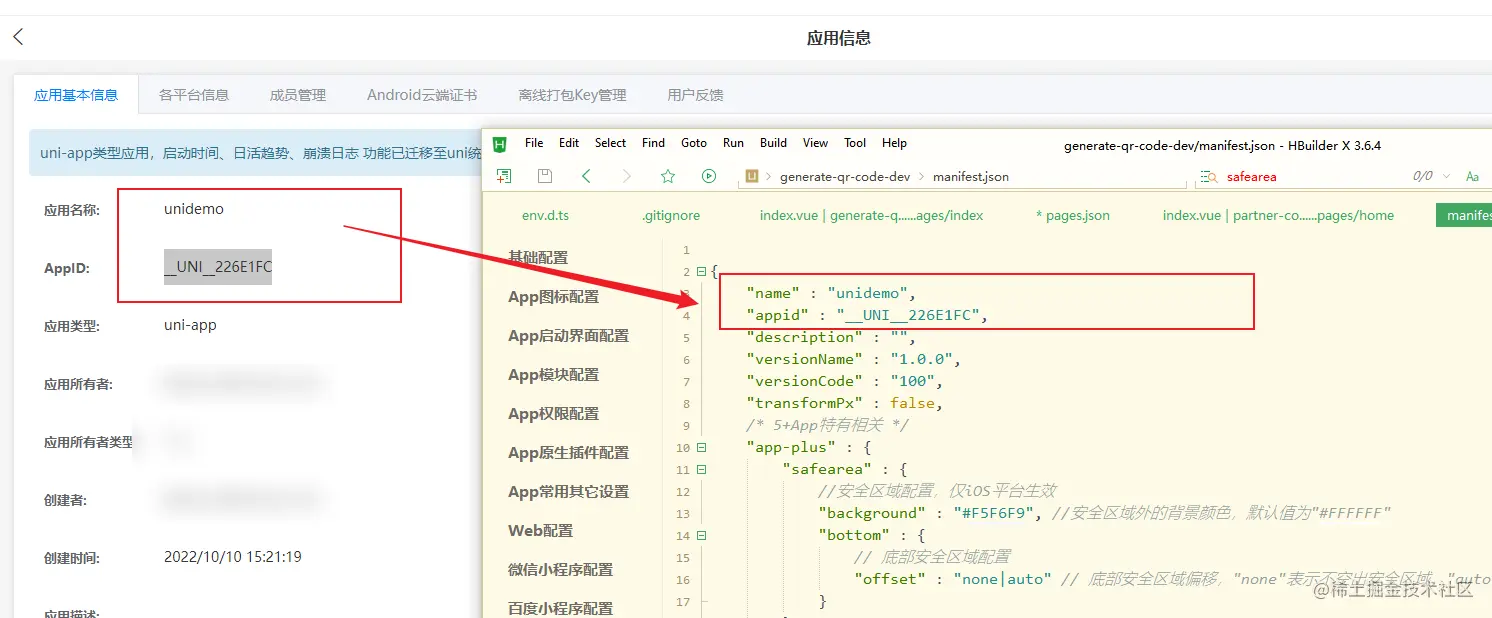Click the "transformPx" false line

(845, 403)
